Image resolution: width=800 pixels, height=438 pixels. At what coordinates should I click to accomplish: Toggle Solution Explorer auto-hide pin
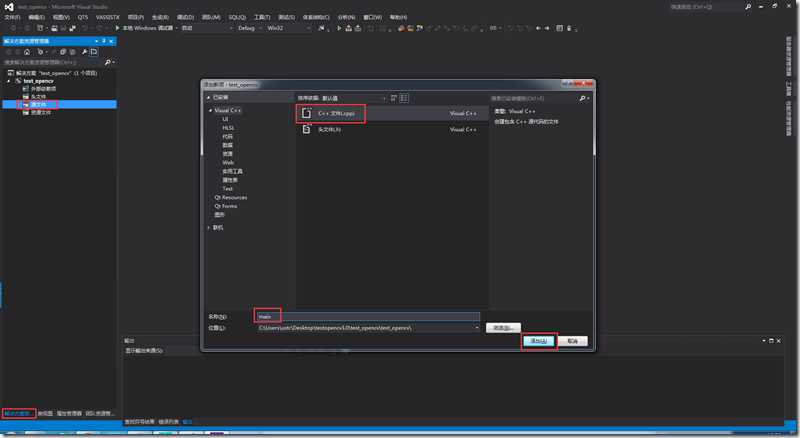coord(104,41)
